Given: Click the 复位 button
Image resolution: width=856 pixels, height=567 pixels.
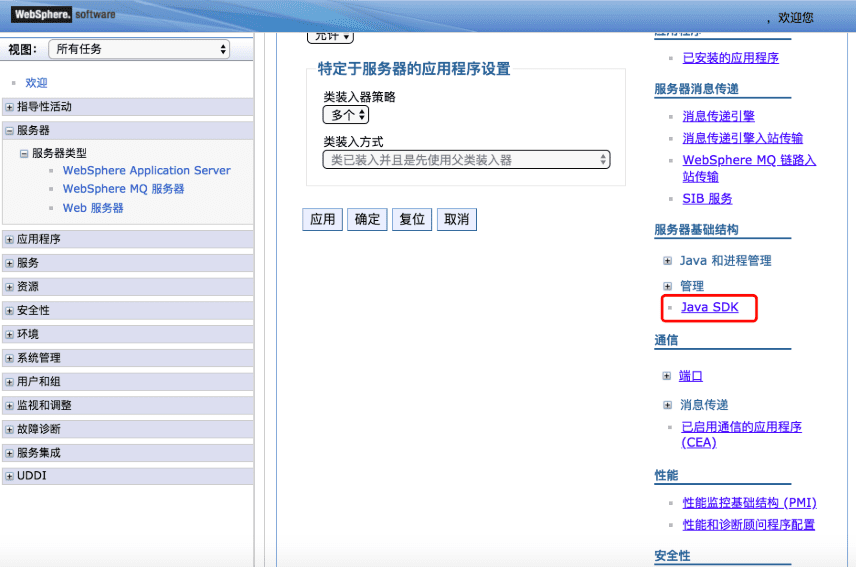Looking at the screenshot, I should pyautogui.click(x=412, y=219).
